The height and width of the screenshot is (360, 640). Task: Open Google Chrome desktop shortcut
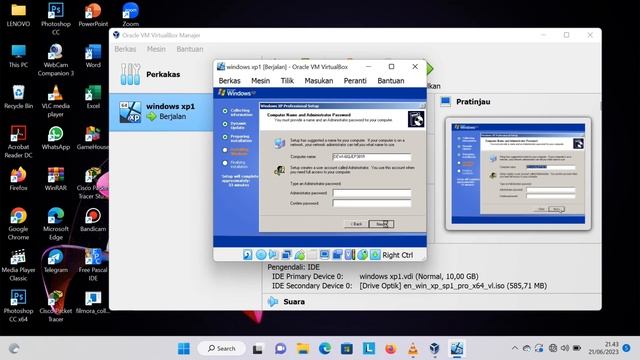(x=18, y=224)
